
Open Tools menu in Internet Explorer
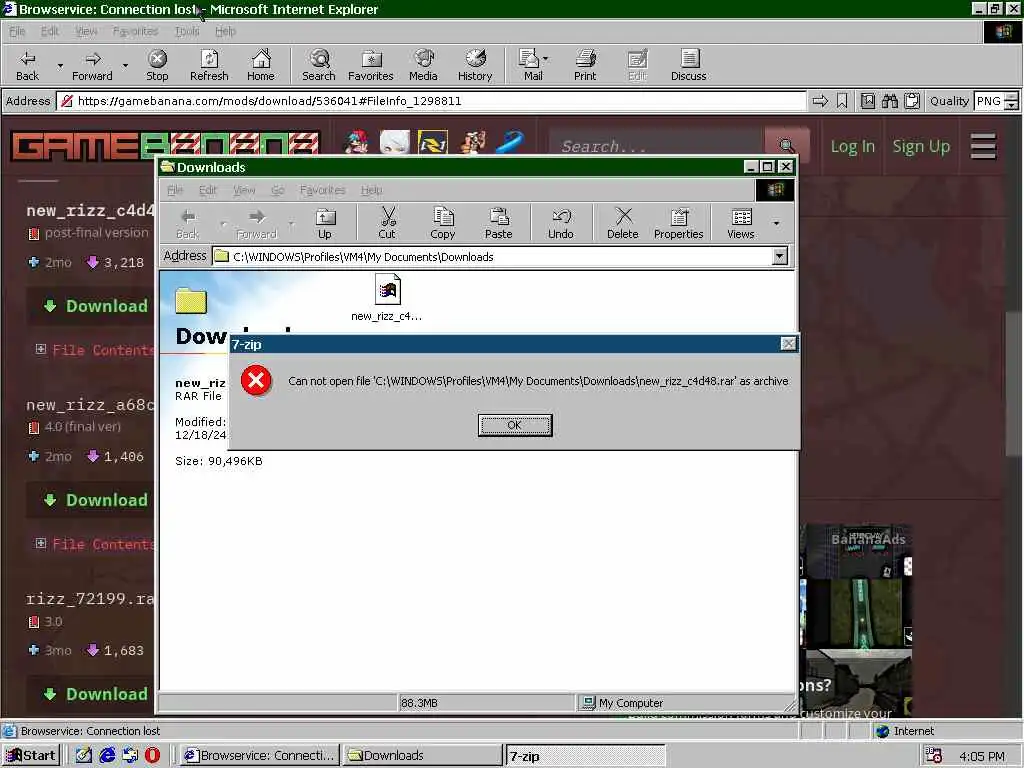(187, 31)
